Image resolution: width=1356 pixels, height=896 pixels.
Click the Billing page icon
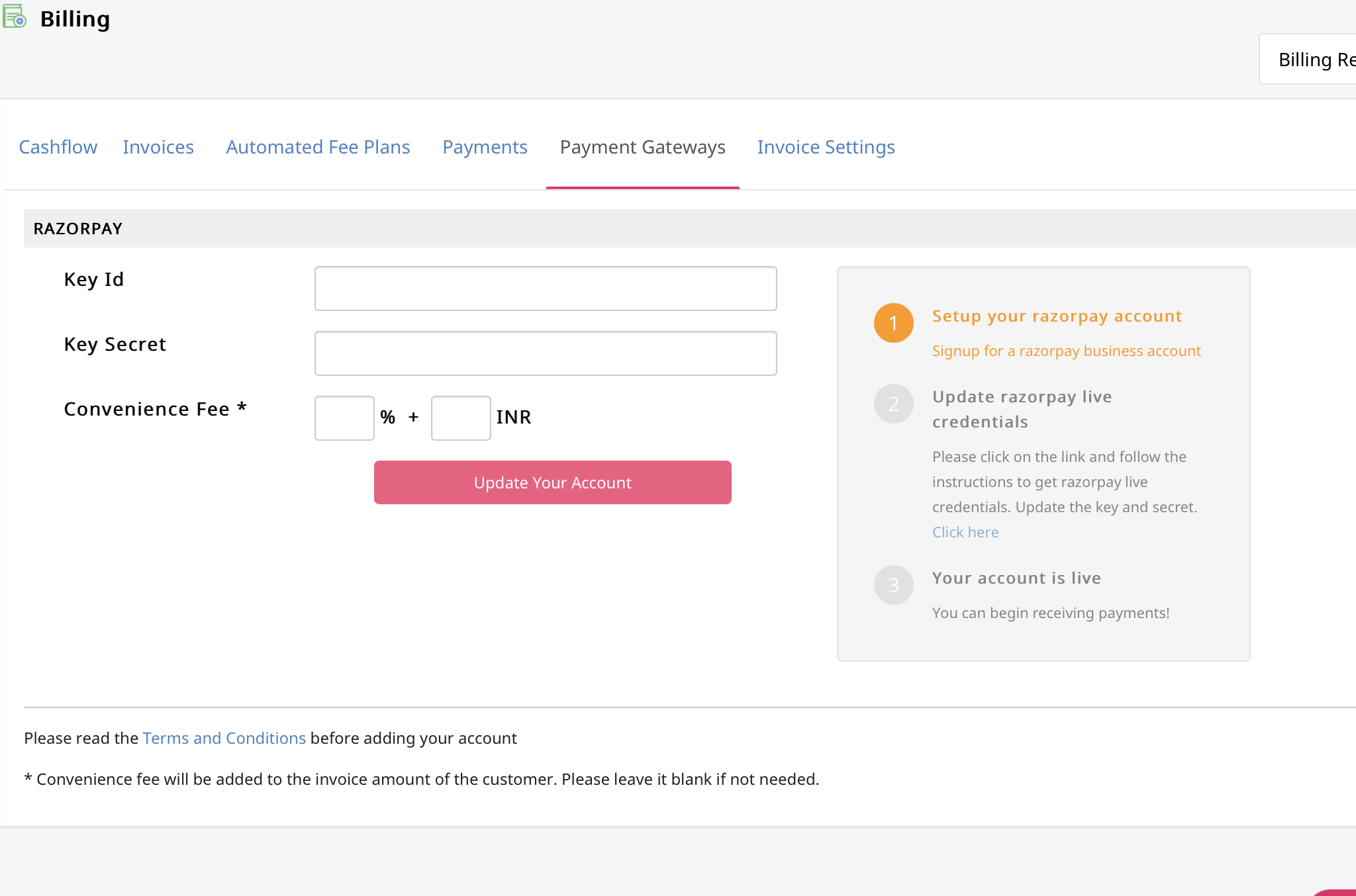pos(15,16)
